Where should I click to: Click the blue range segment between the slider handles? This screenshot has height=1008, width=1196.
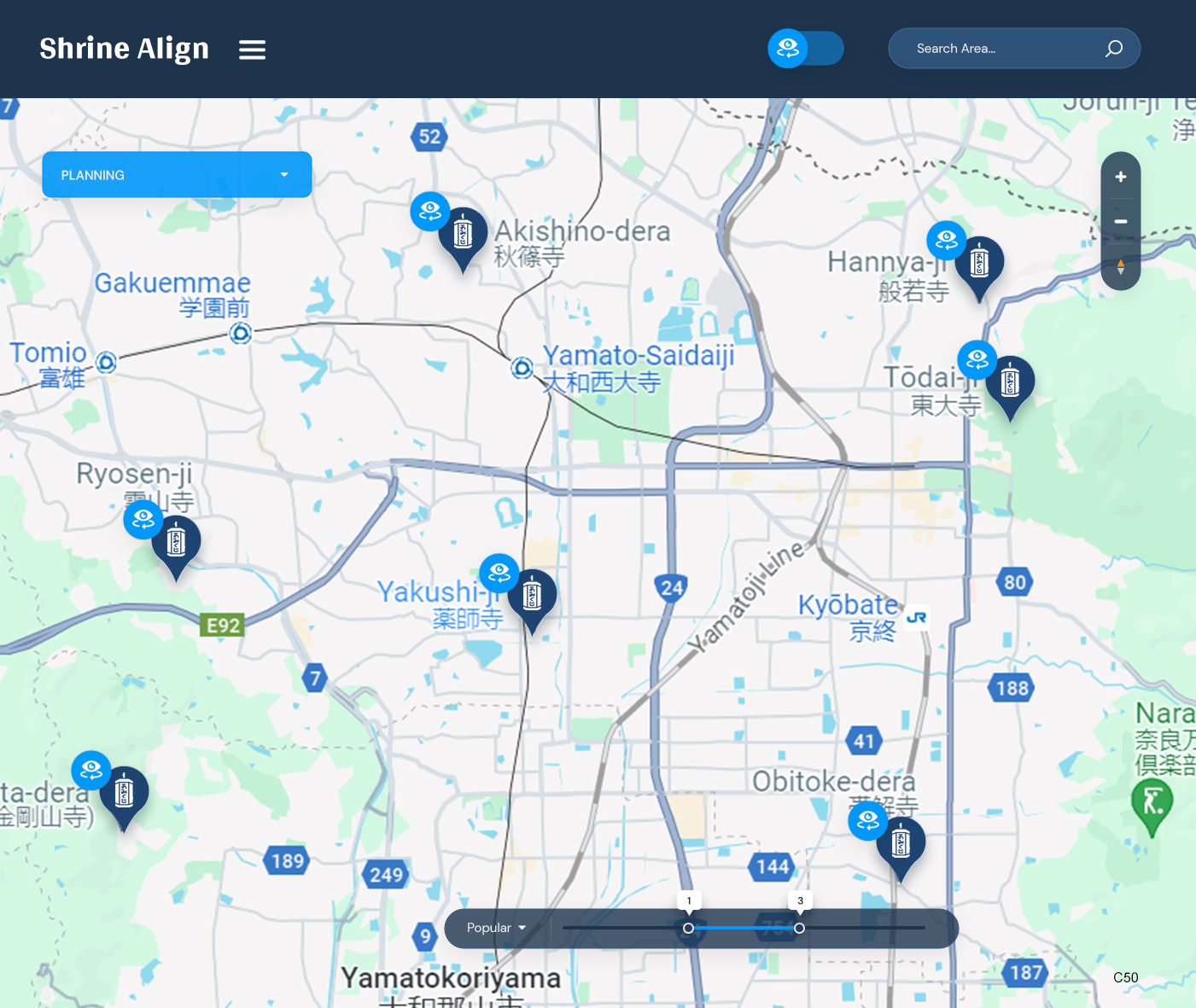(x=744, y=928)
